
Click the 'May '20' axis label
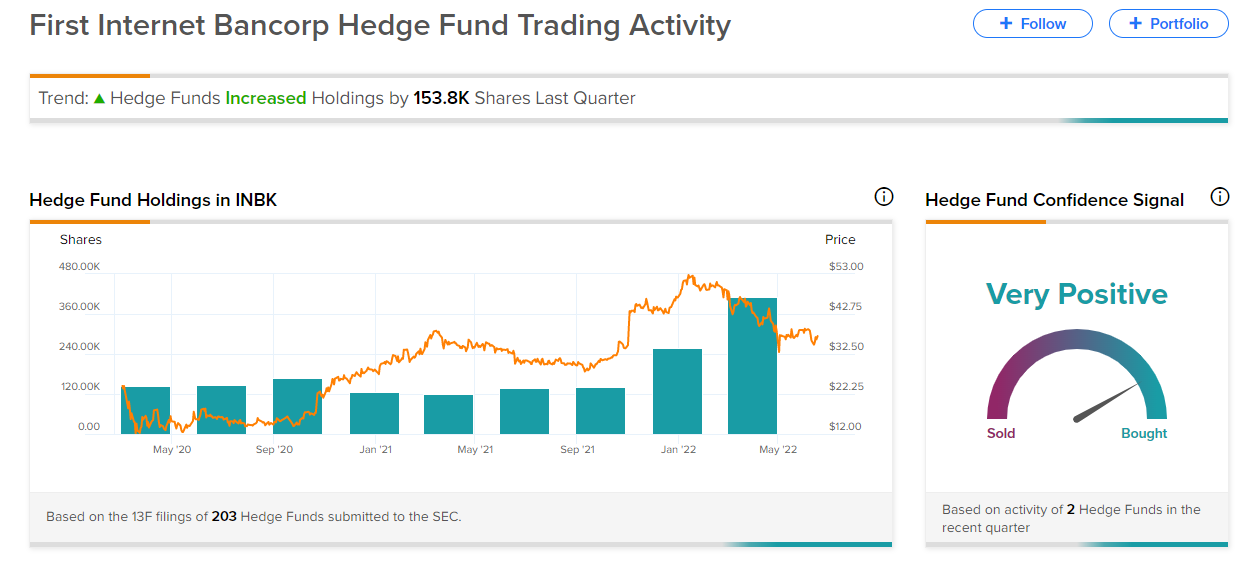pyautogui.click(x=172, y=450)
